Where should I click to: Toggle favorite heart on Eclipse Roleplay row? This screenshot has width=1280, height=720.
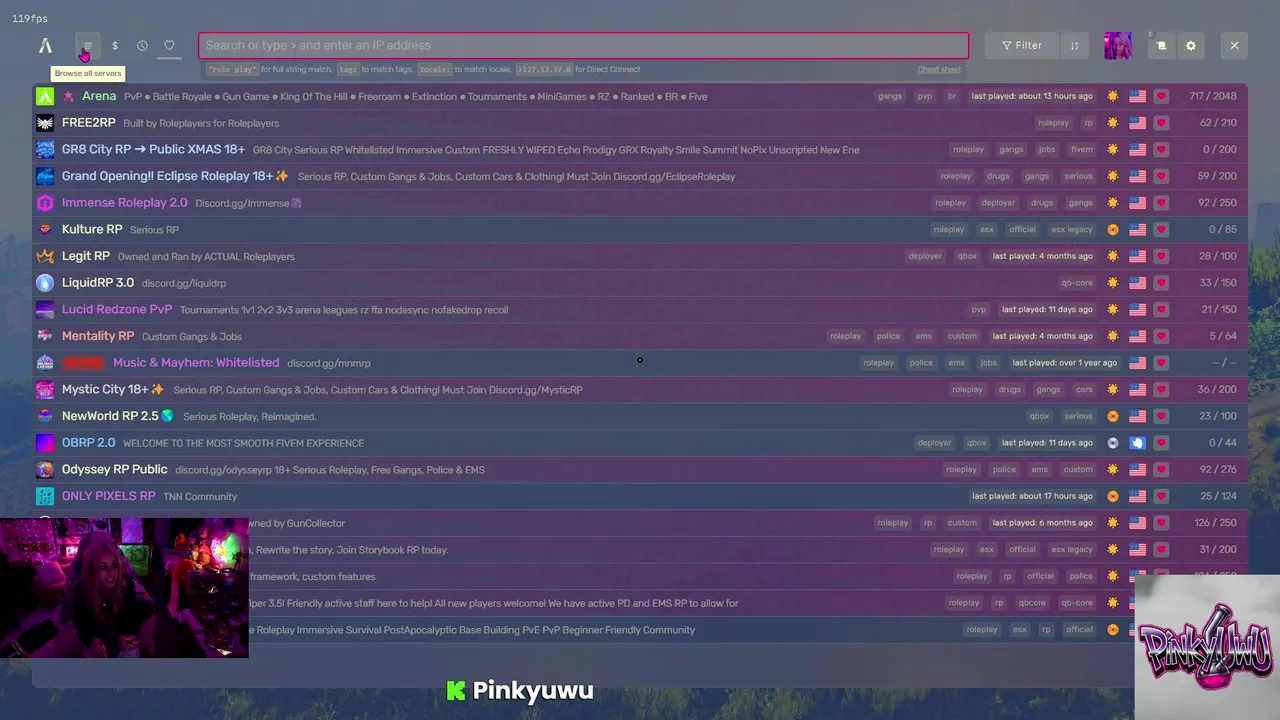coord(1161,176)
